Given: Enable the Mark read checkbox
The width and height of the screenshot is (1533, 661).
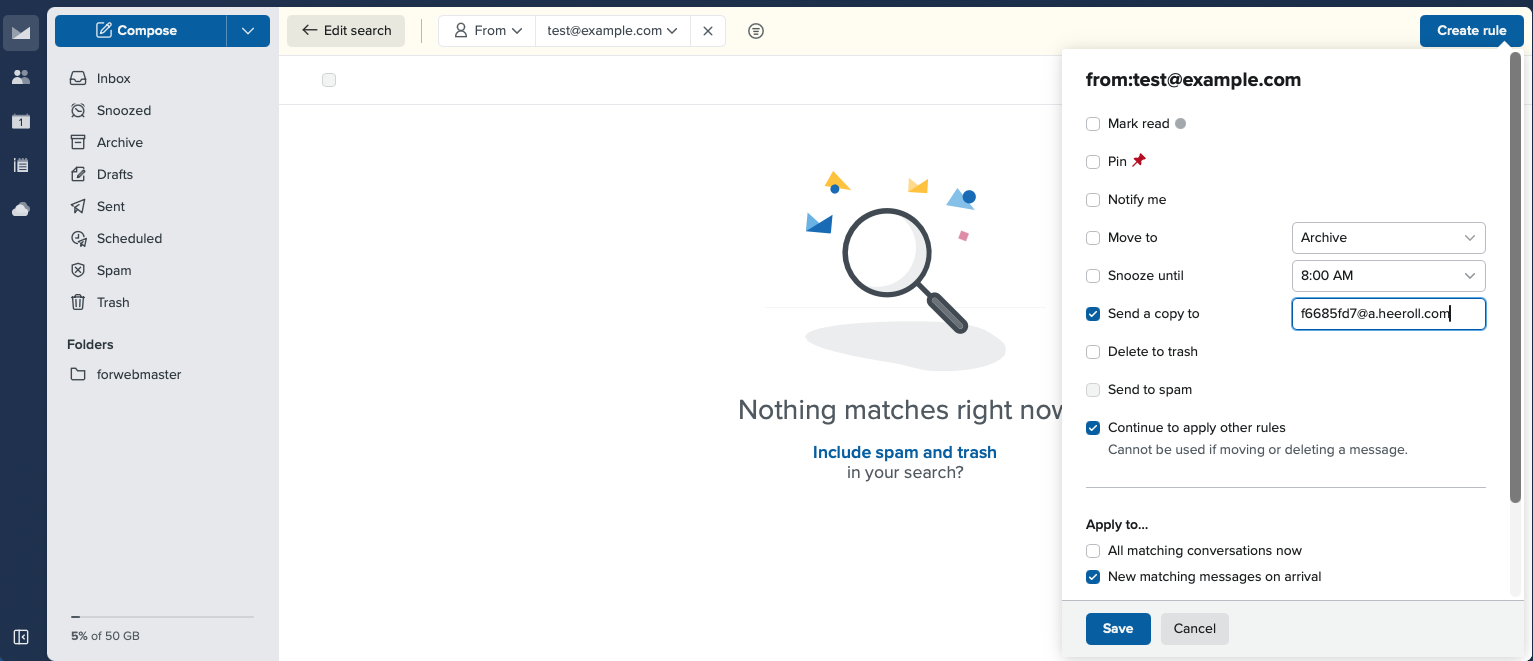Looking at the screenshot, I should 1093,123.
